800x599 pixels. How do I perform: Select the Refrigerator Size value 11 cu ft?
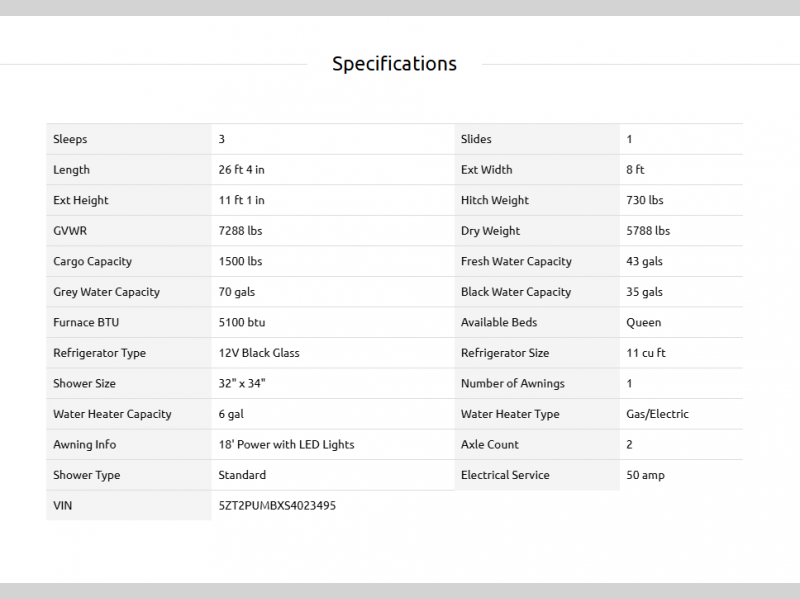[x=646, y=353]
